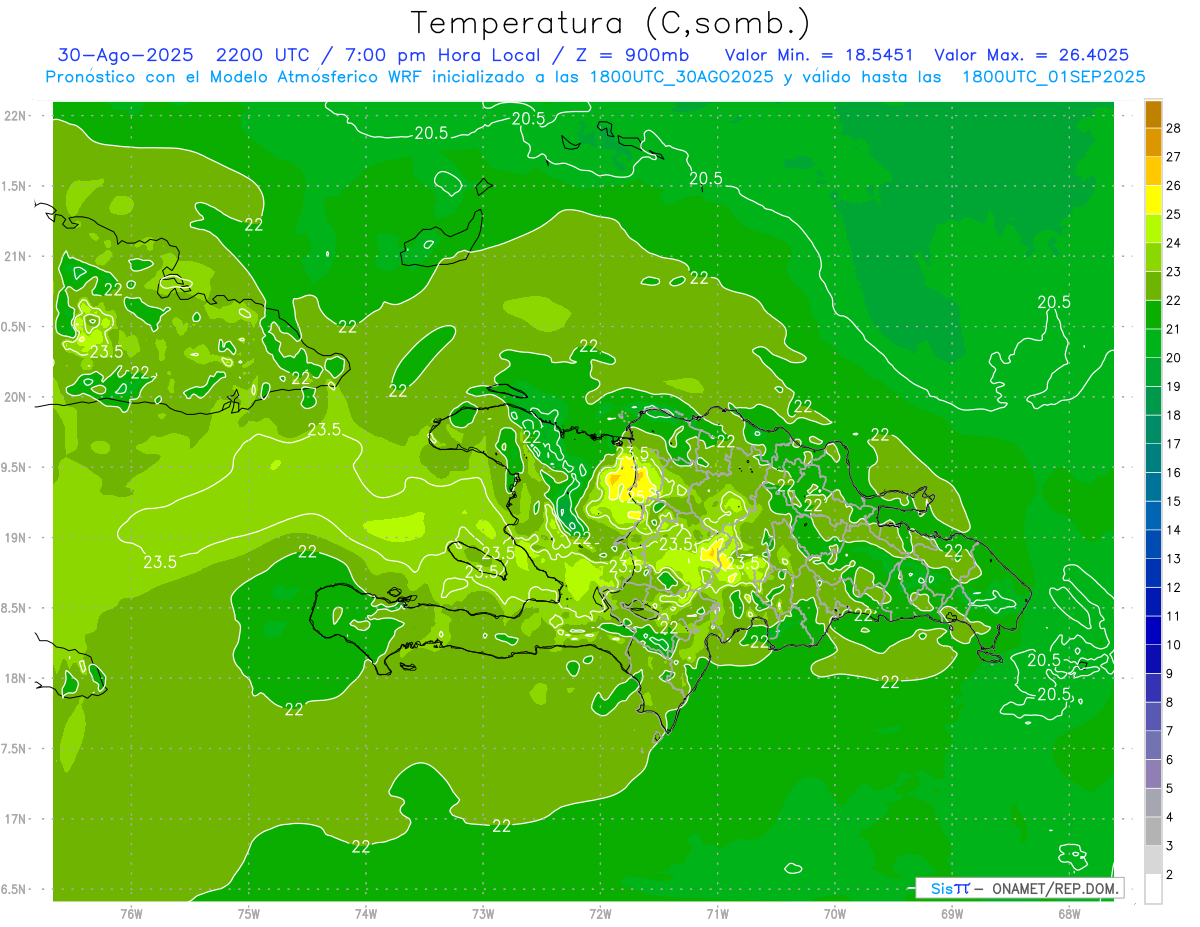The height and width of the screenshot is (927, 1200).
Task: Select "Valor Min. = 18.5451" in header
Action: click(818, 55)
